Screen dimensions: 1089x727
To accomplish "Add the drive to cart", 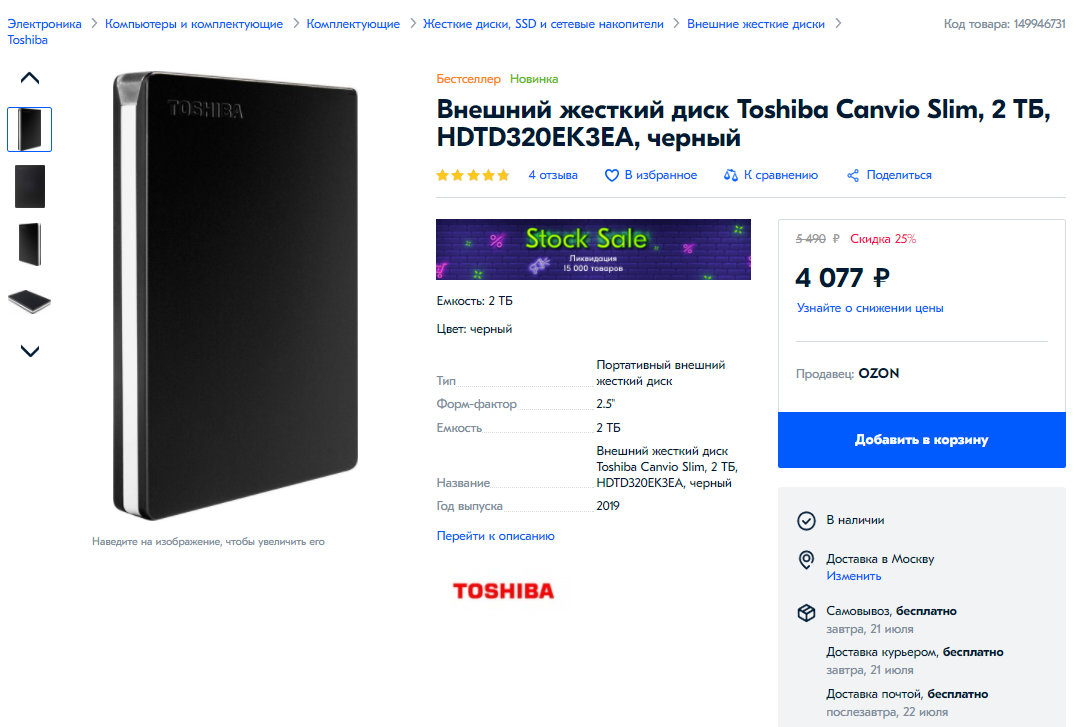I will click(x=922, y=440).
